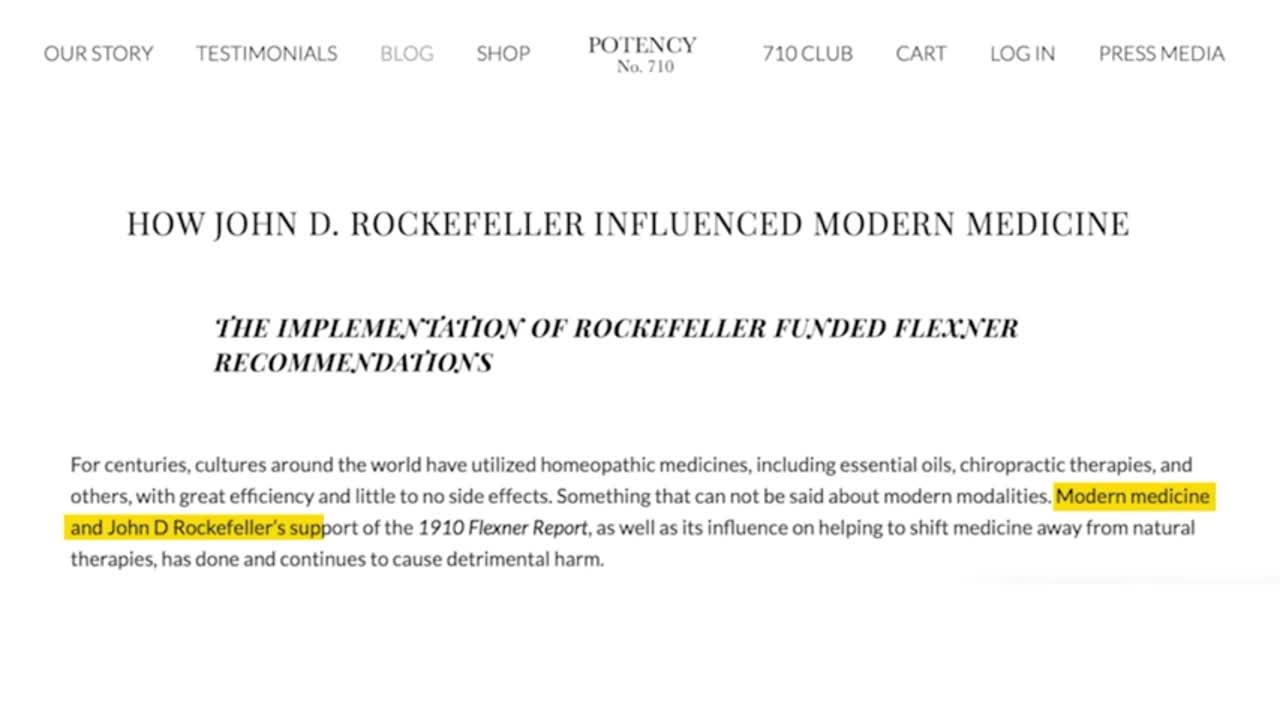This screenshot has width=1280, height=720.
Task: Click the Potency No. 710 logo
Action: pyautogui.click(x=643, y=54)
